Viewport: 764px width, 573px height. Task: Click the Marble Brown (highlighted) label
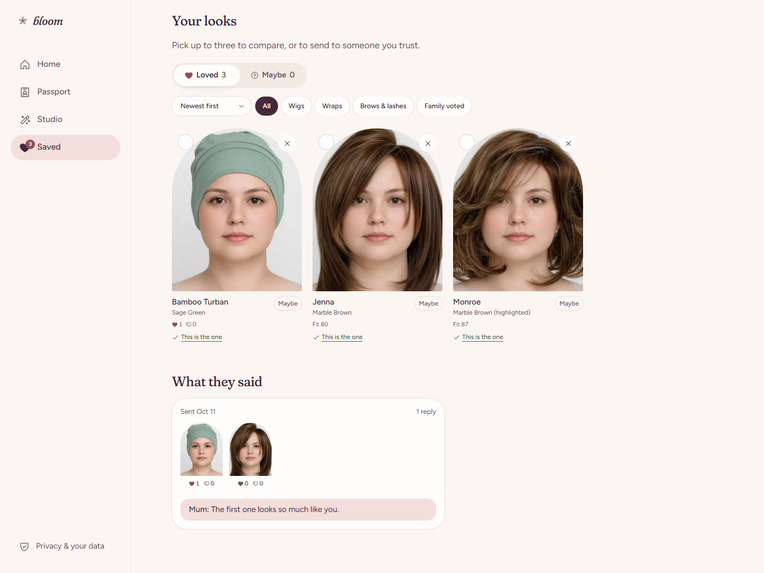pos(492,313)
